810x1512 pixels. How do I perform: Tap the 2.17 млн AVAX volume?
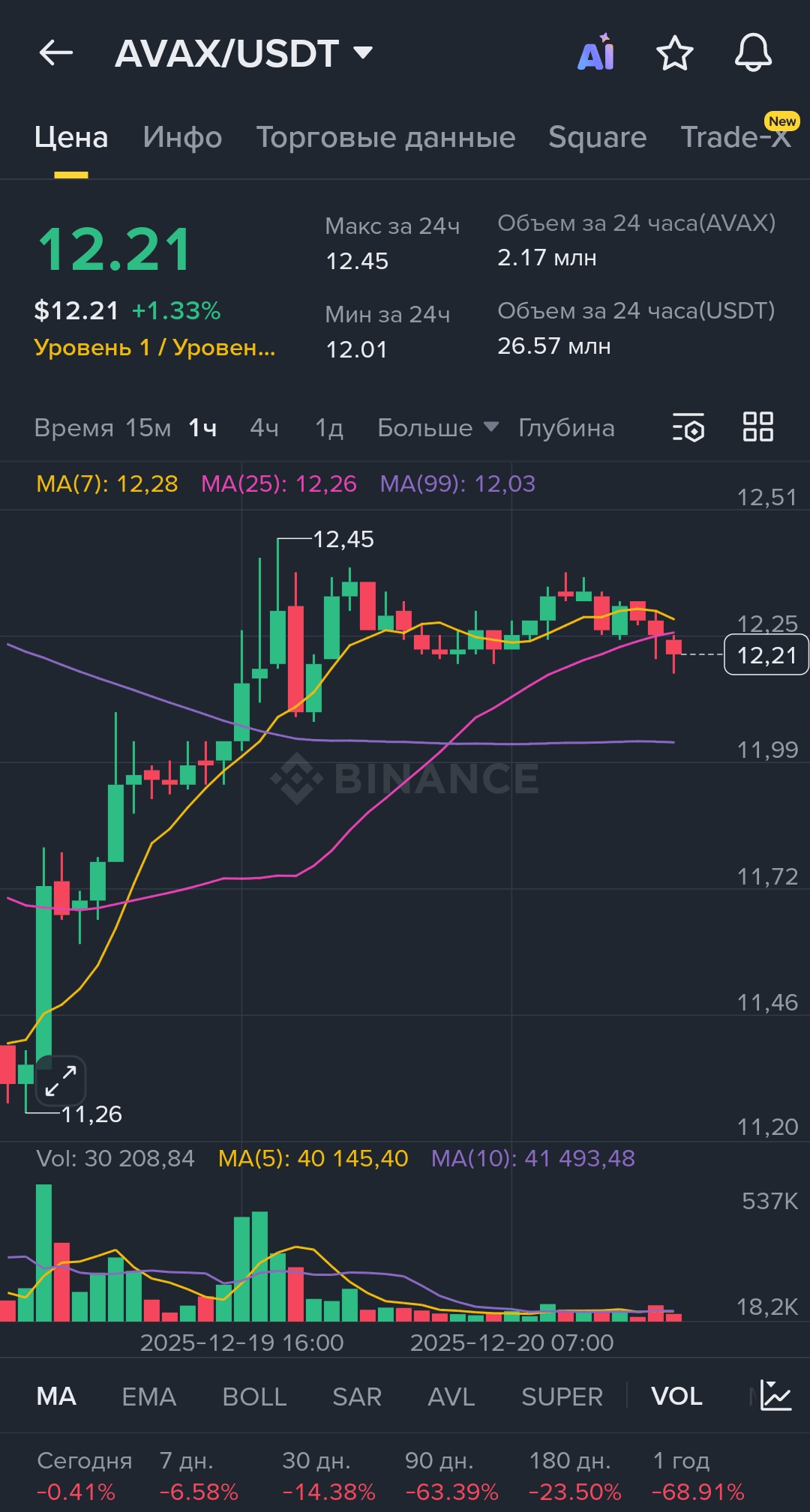coord(547,258)
